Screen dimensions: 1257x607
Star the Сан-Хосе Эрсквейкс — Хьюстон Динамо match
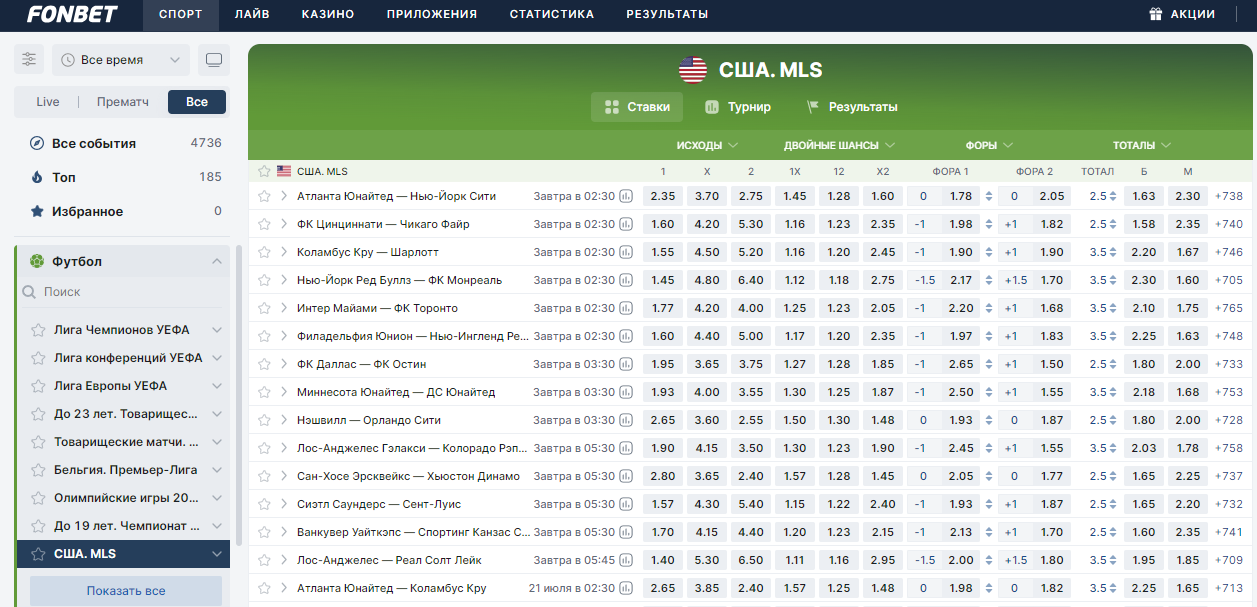coord(264,476)
